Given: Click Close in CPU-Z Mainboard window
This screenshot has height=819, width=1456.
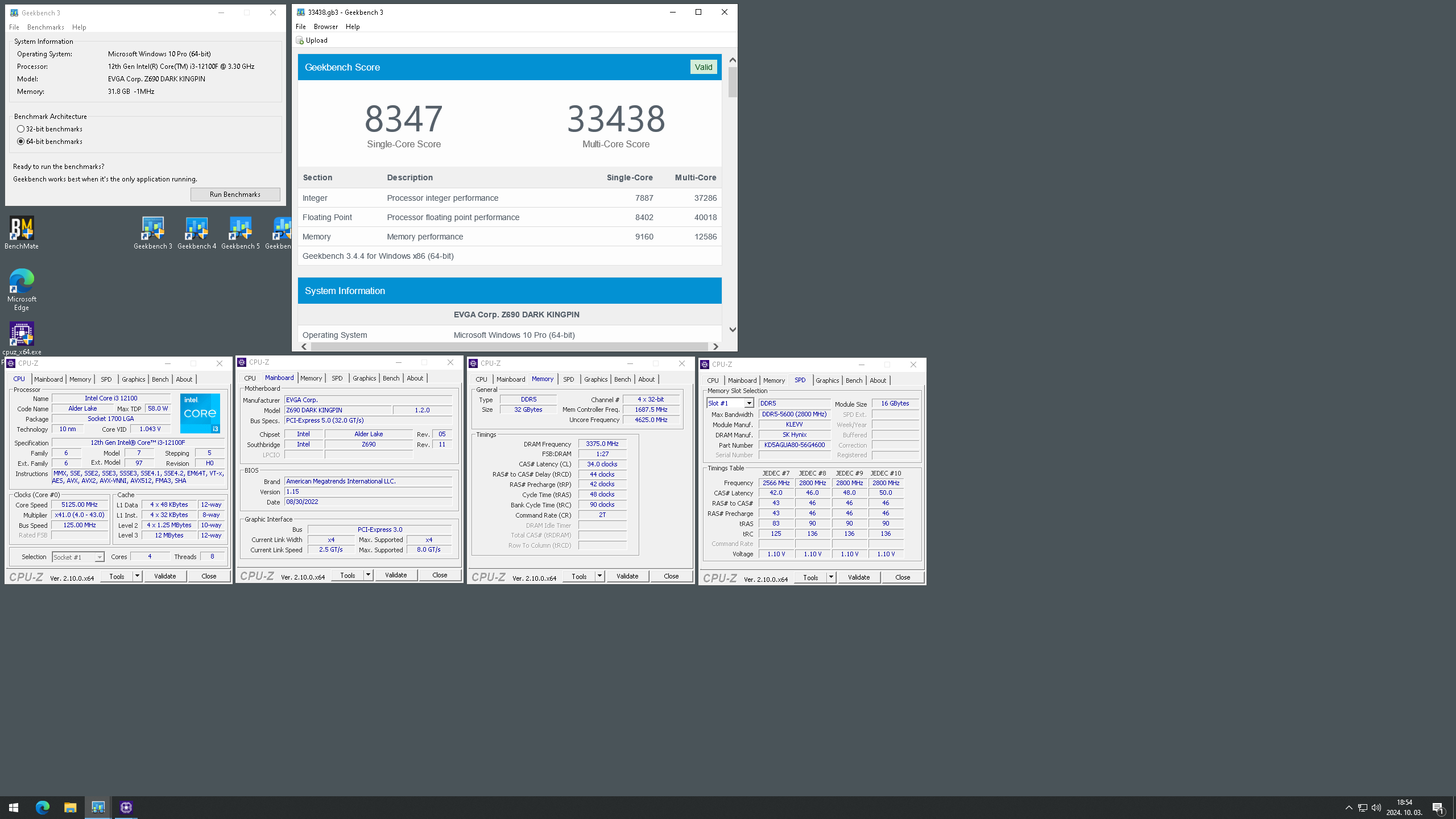Looking at the screenshot, I should point(440,575).
